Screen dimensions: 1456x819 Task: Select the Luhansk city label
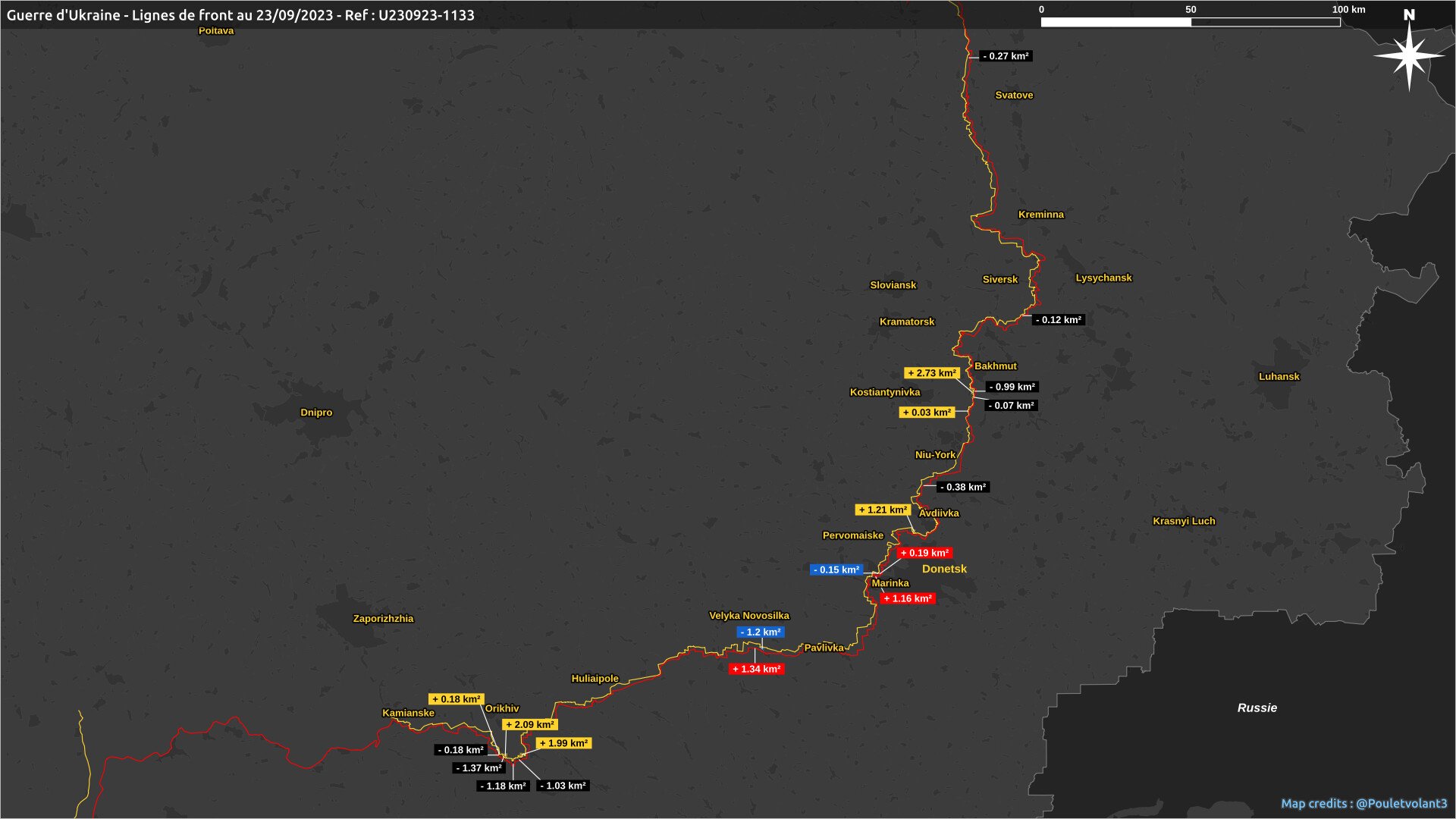[1279, 377]
